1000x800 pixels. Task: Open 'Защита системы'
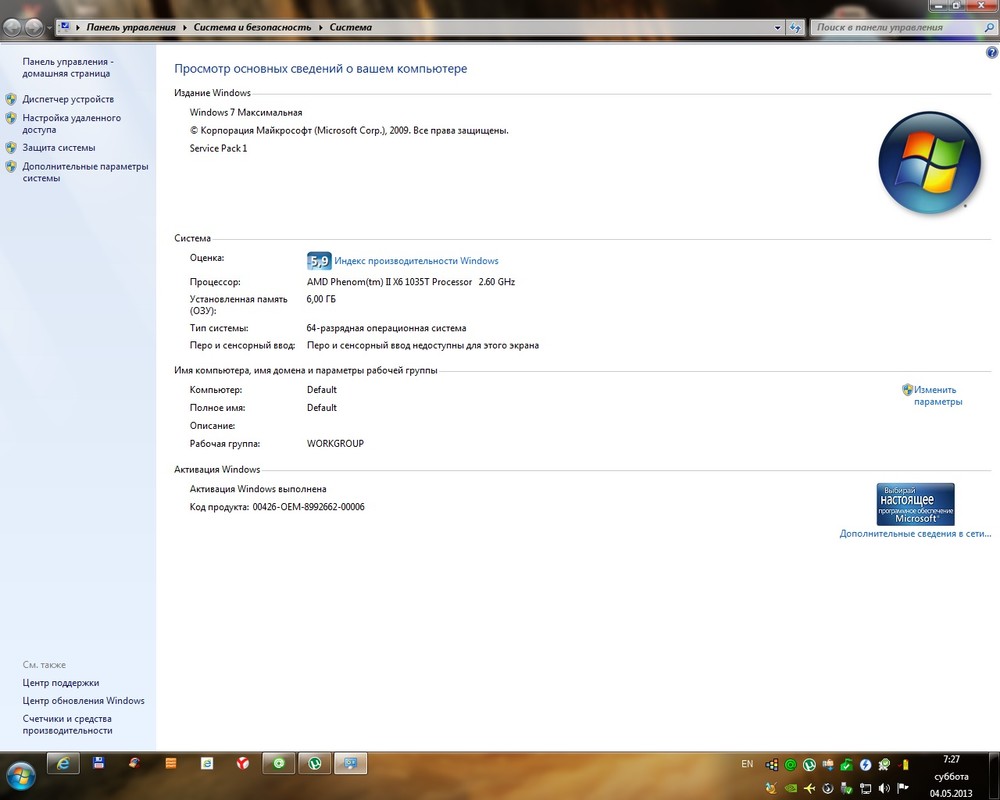tap(59, 147)
